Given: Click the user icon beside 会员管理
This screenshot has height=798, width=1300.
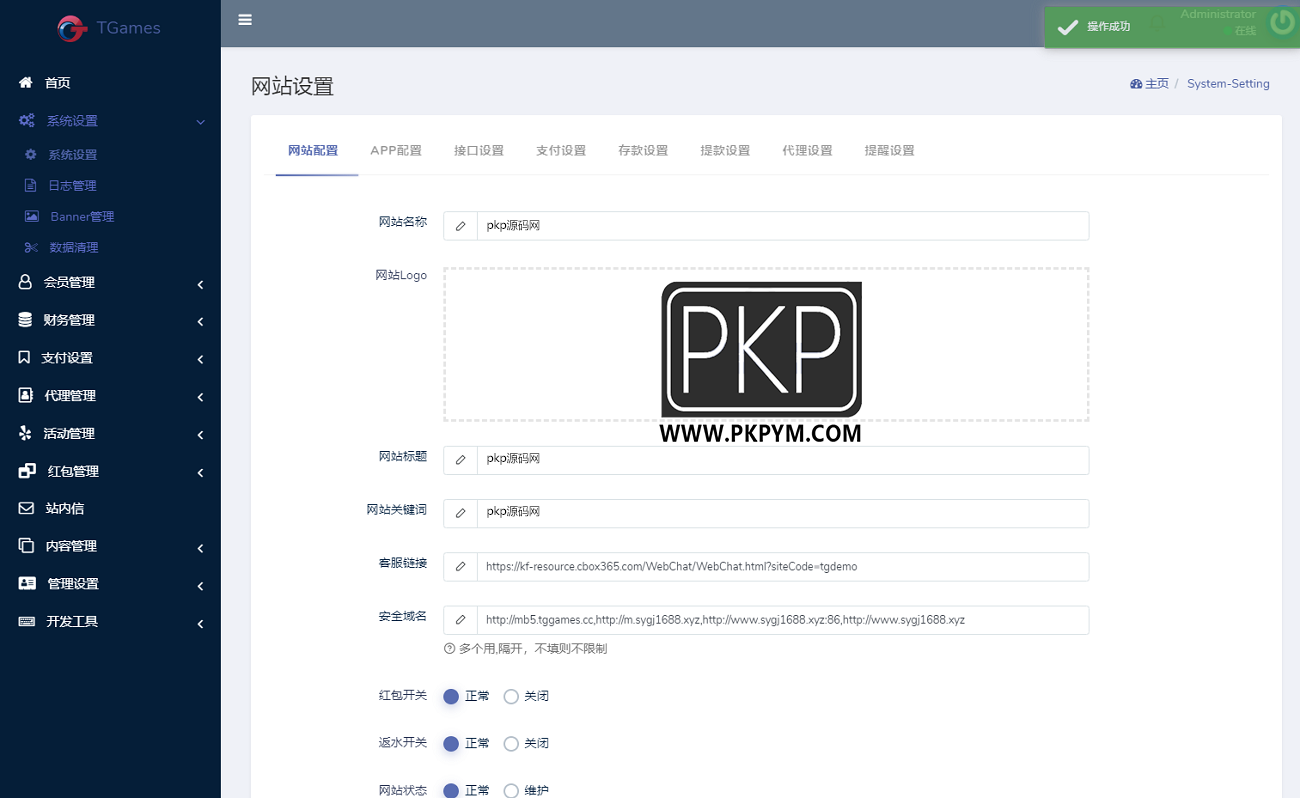Looking at the screenshot, I should point(25,282).
